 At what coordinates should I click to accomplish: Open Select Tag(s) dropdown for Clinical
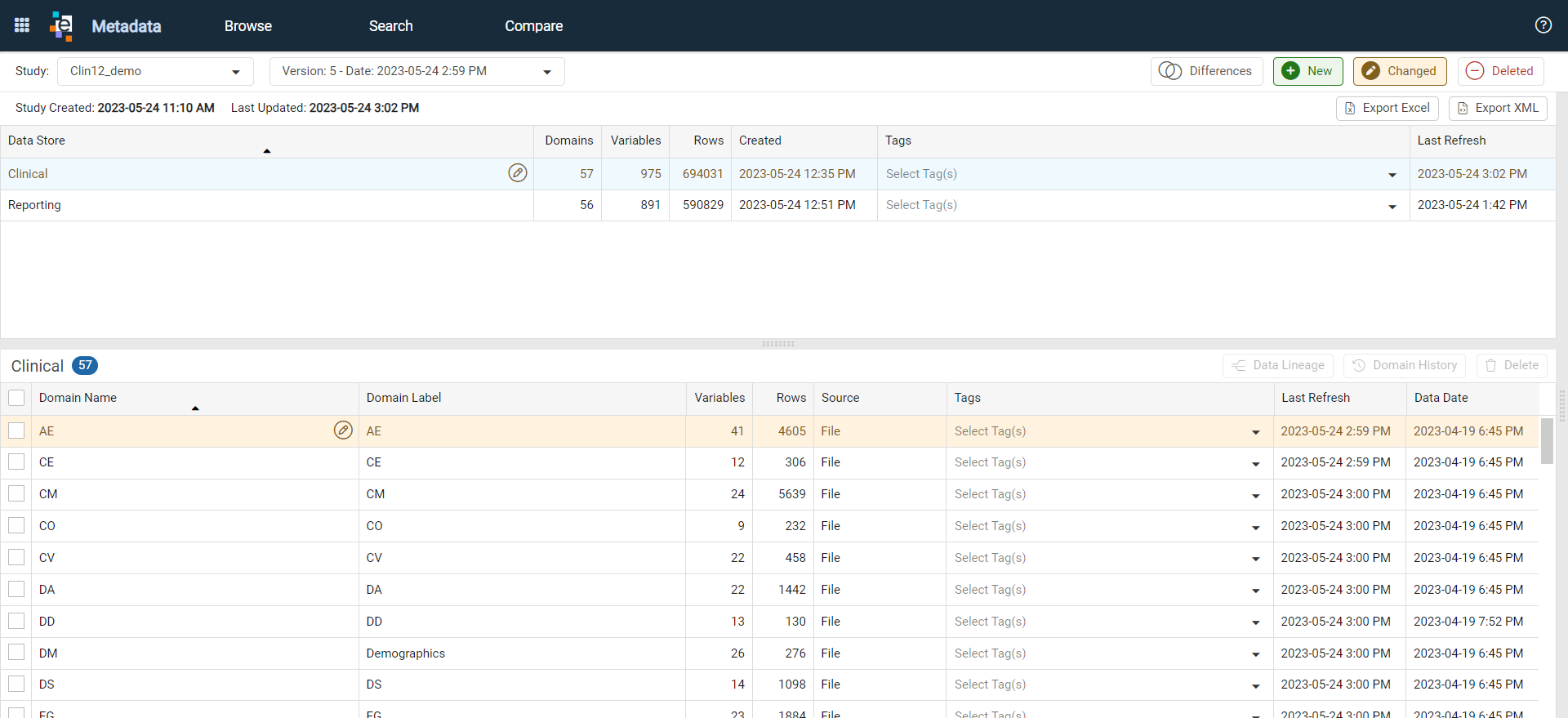[1142, 174]
